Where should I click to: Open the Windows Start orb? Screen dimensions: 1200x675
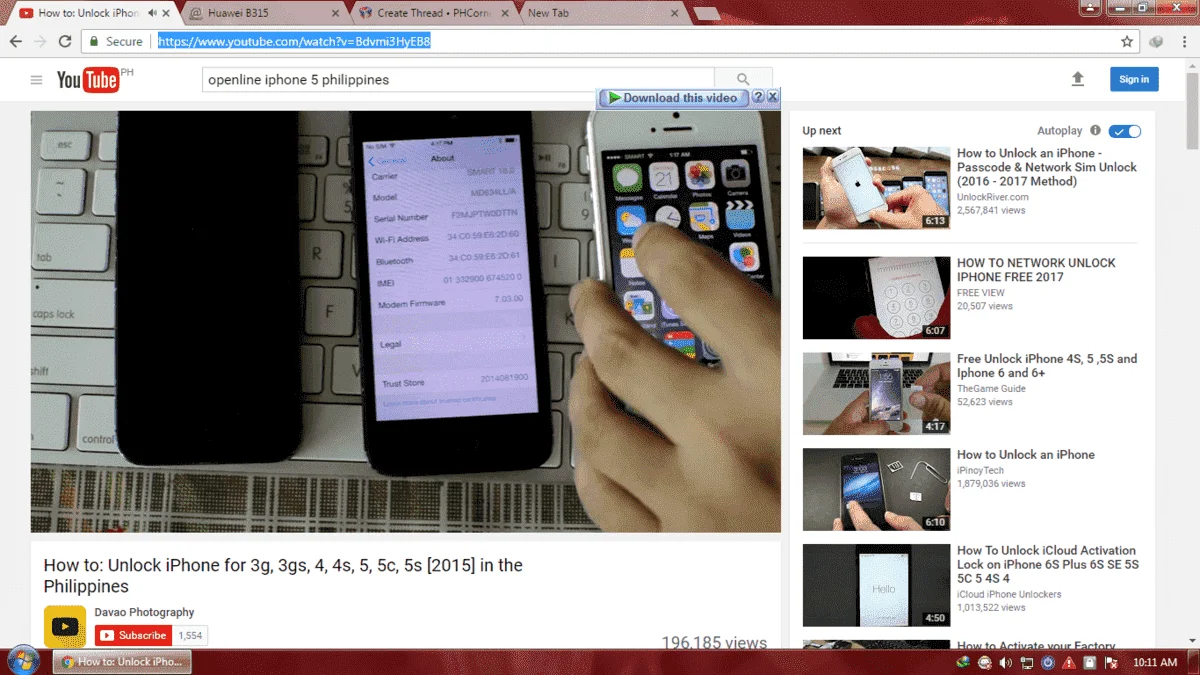point(22,661)
